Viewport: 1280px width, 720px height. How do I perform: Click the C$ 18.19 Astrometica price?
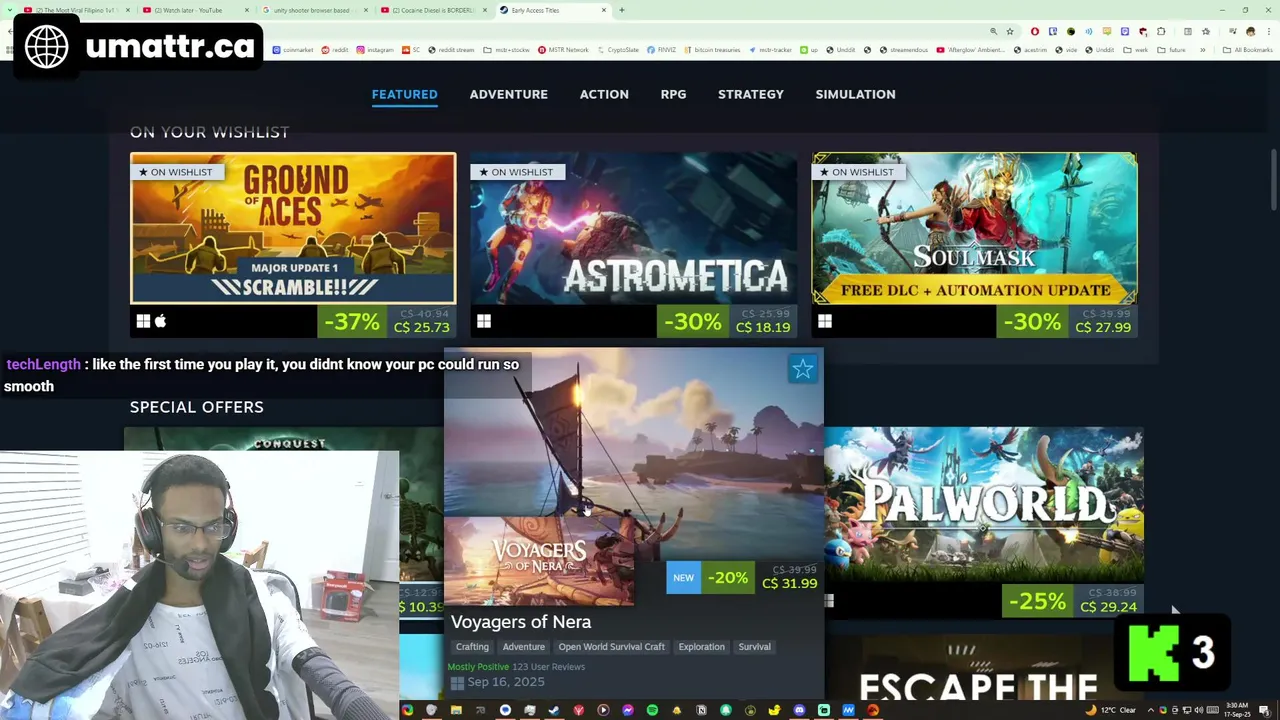pyautogui.click(x=763, y=327)
